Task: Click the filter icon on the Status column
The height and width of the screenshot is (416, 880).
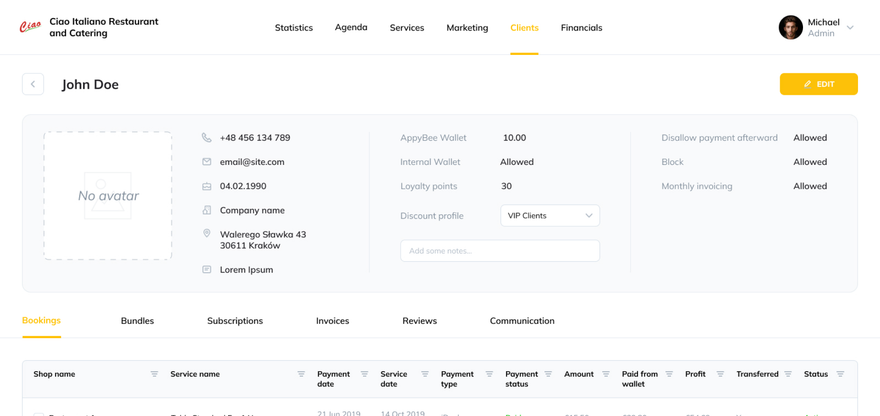Action: coord(840,374)
